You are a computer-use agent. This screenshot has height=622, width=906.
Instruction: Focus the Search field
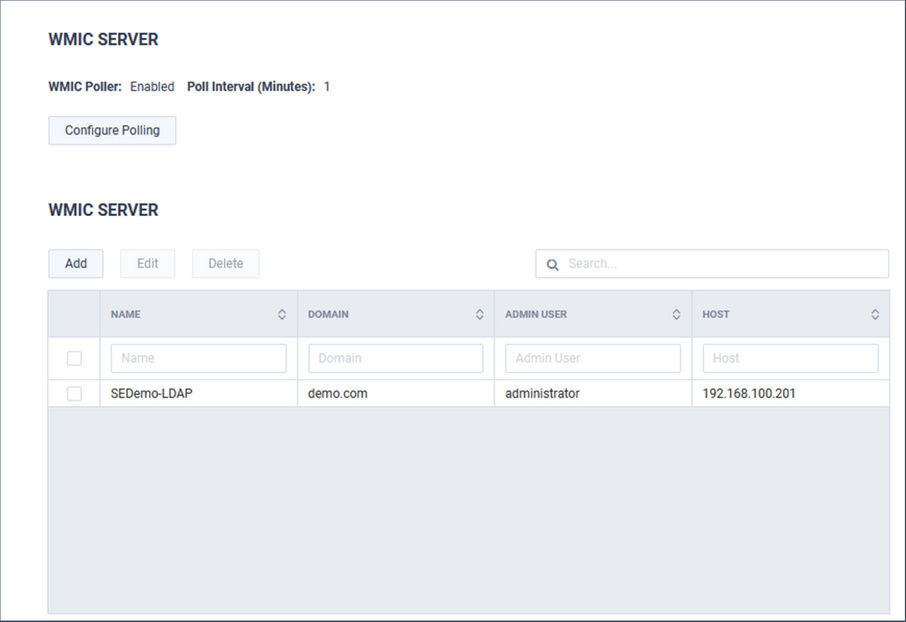pos(712,264)
